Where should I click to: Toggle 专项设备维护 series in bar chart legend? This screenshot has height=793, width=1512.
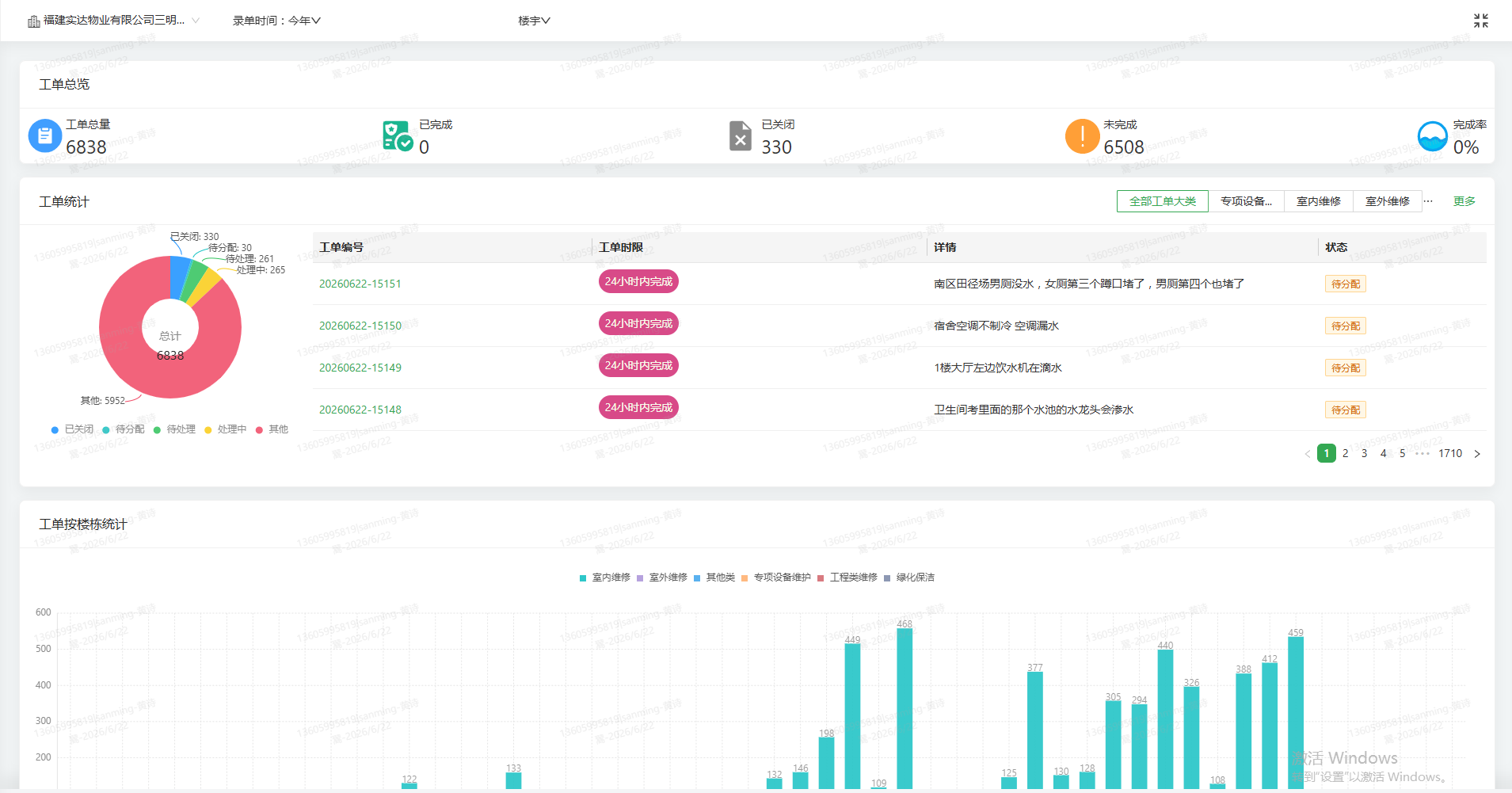(776, 578)
